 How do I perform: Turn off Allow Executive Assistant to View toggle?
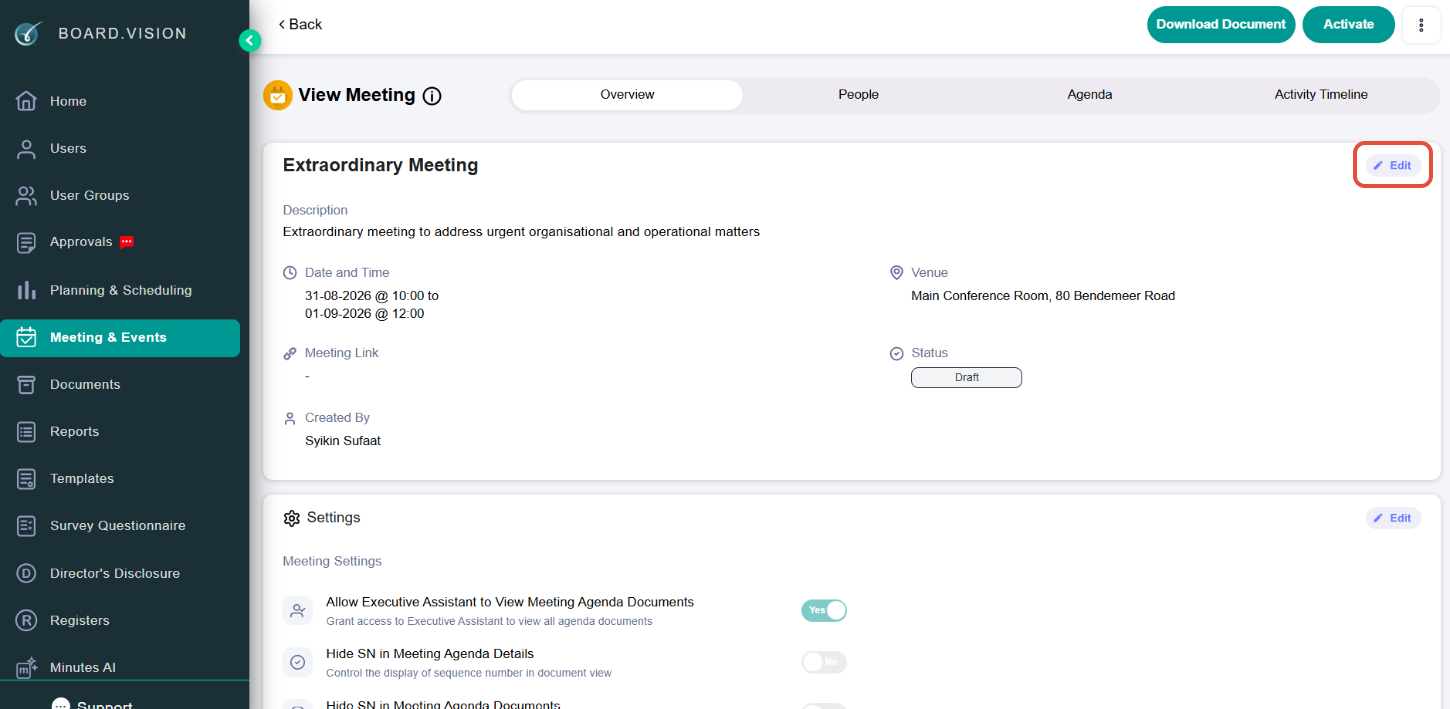pos(824,610)
